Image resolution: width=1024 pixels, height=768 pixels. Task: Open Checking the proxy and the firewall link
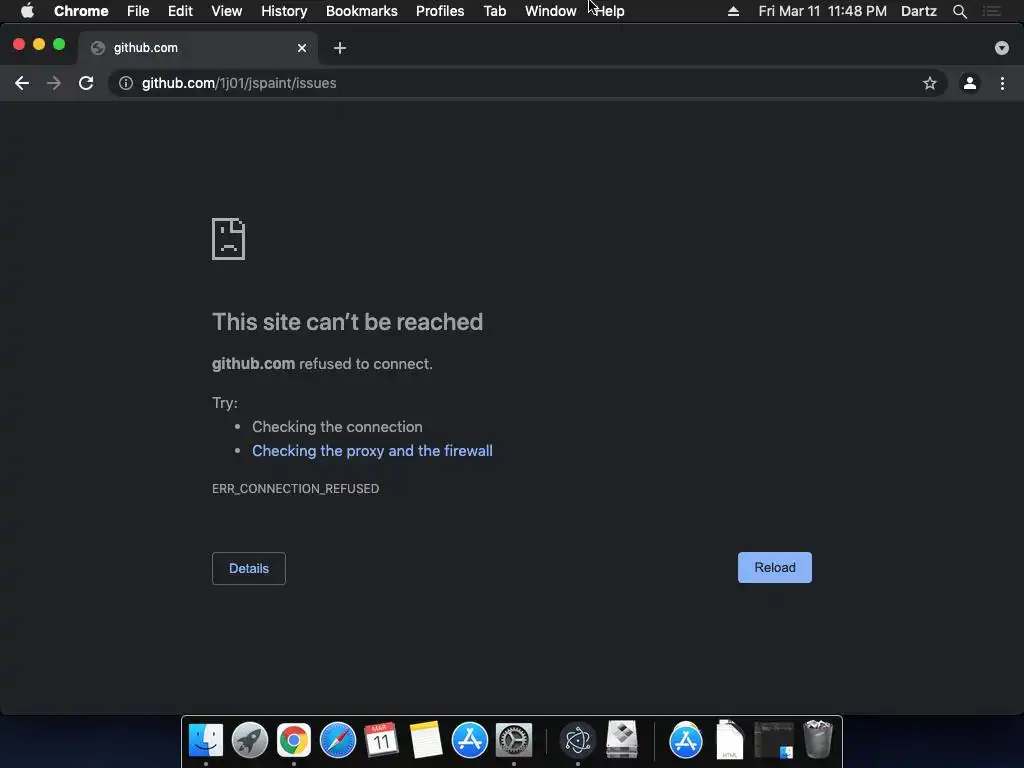coord(372,451)
